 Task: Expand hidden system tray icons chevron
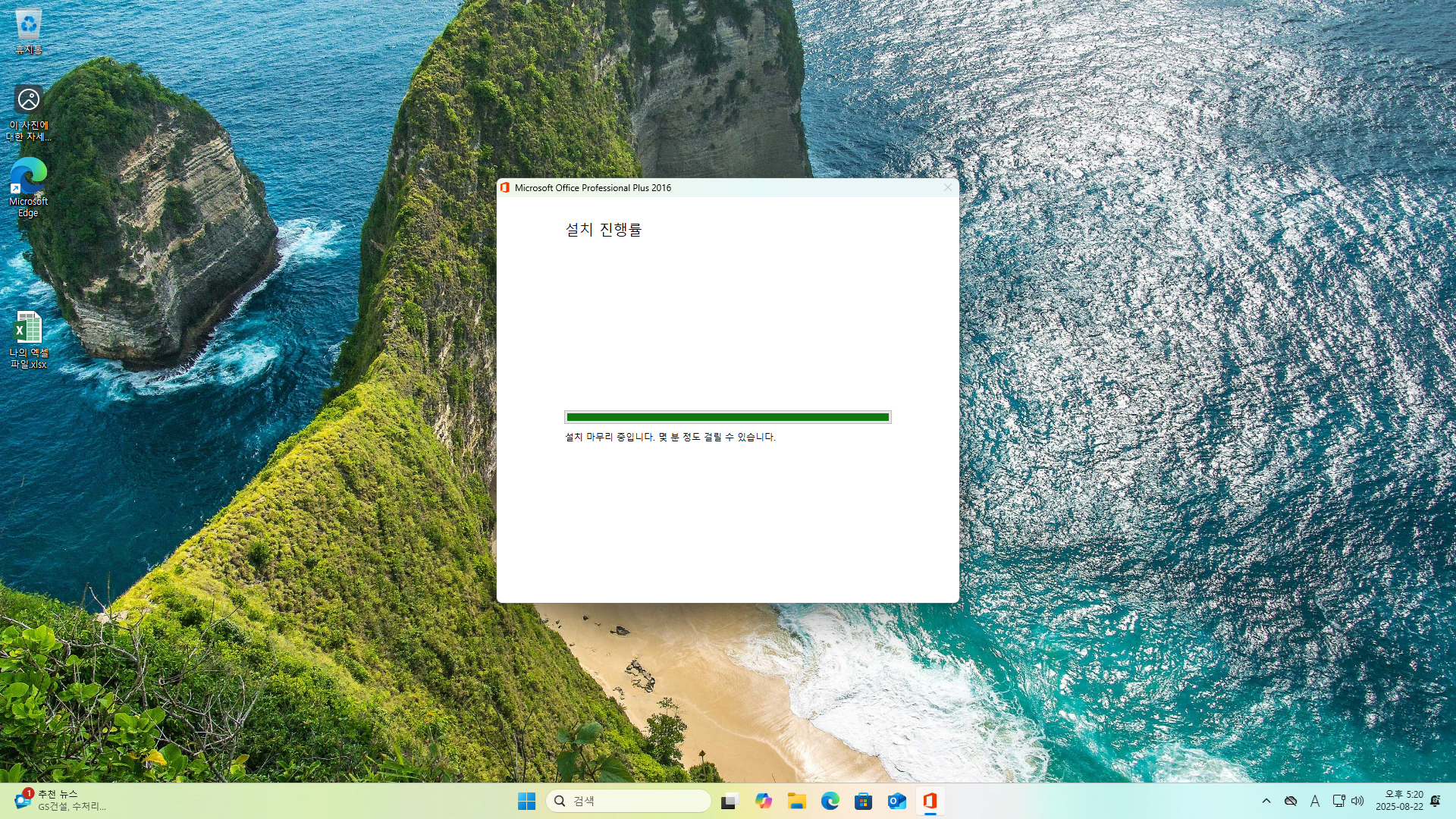pyautogui.click(x=1266, y=801)
